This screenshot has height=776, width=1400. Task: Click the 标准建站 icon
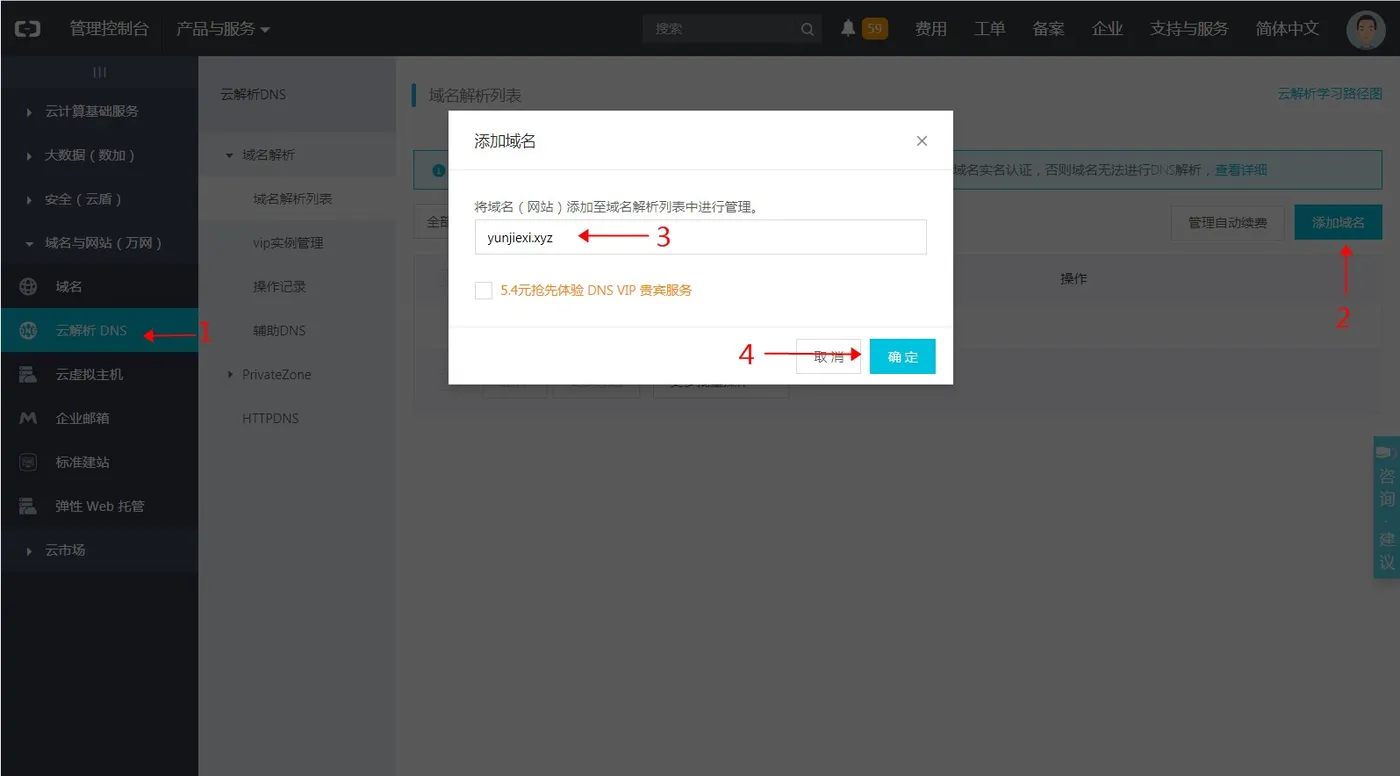[x=28, y=463]
